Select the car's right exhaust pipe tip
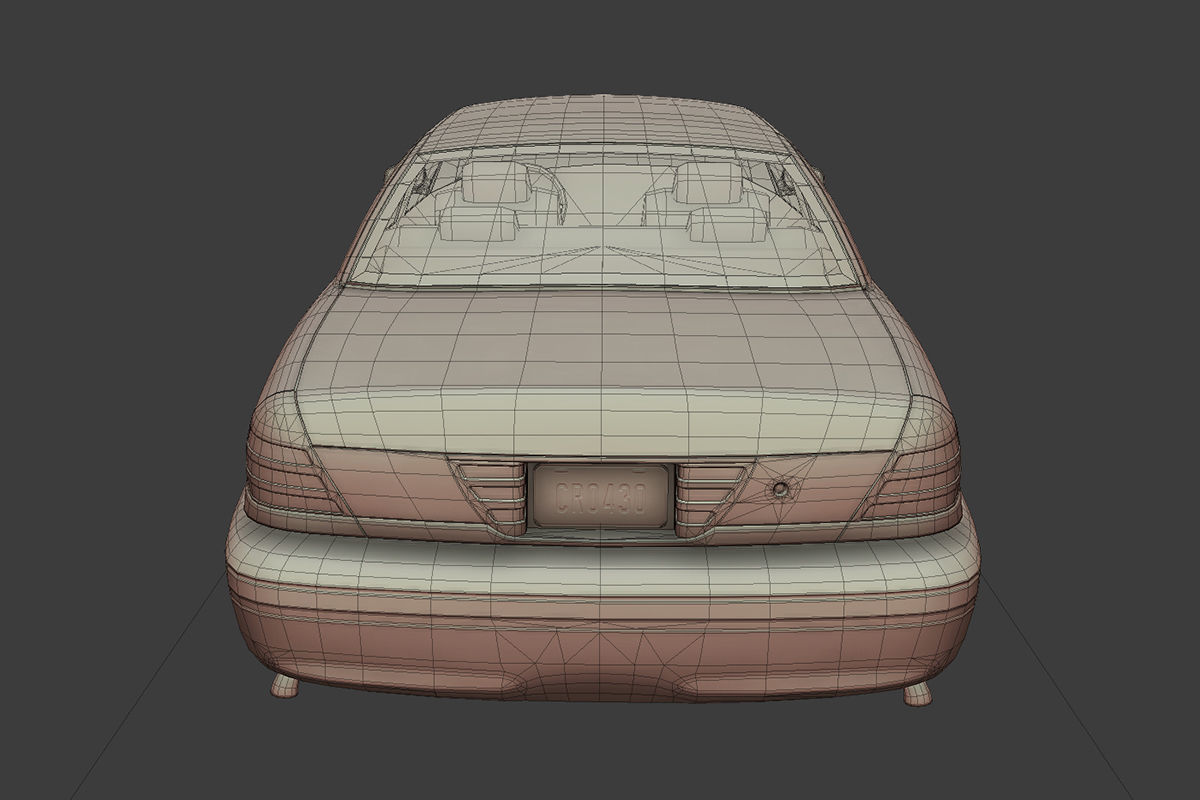1200x800 pixels. click(916, 693)
